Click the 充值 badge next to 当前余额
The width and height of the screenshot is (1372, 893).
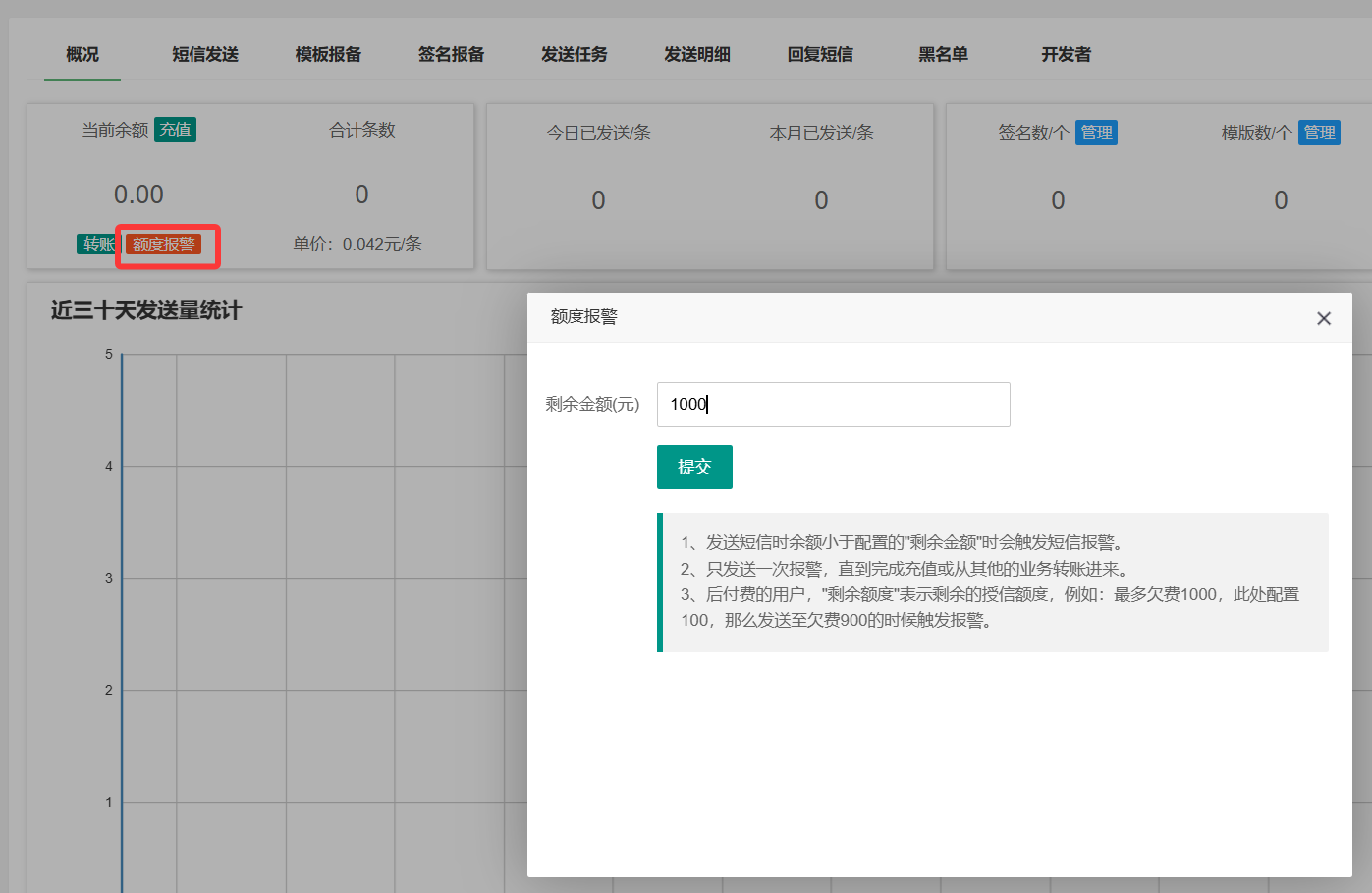176,130
